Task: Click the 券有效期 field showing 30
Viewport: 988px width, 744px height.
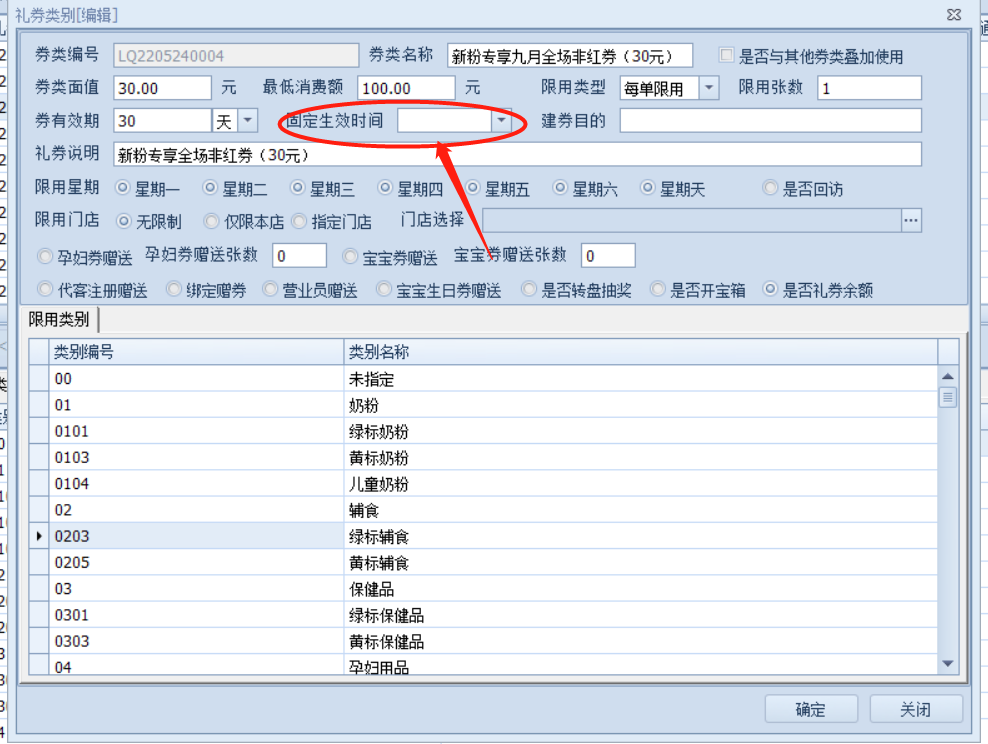Action: (162, 120)
